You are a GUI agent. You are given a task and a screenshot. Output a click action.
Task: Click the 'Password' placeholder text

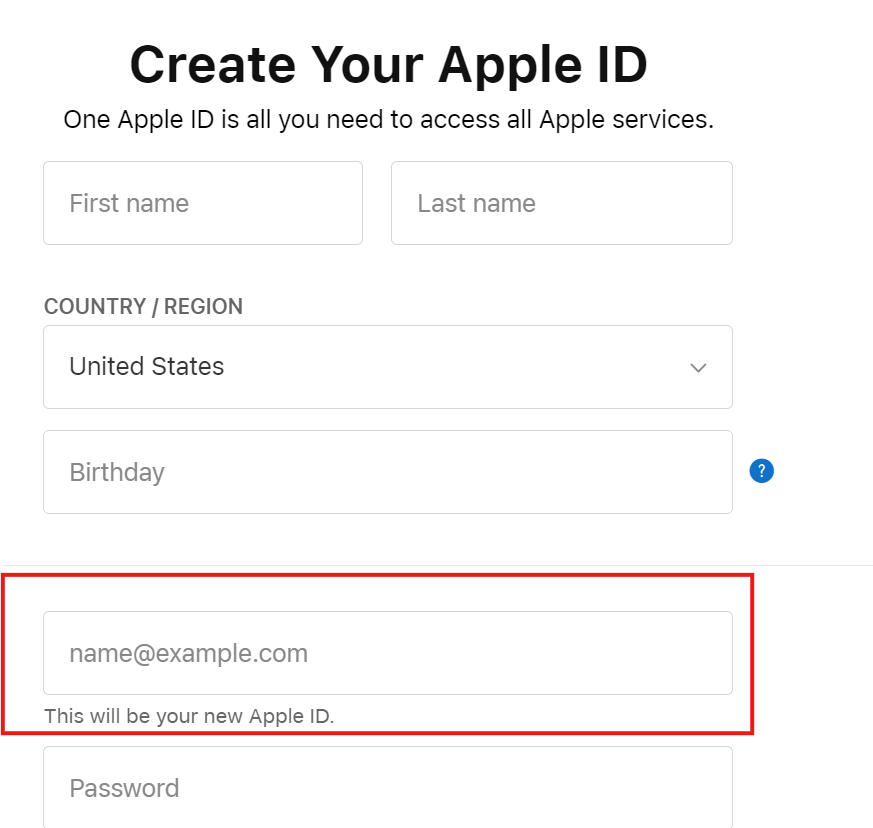pos(124,788)
